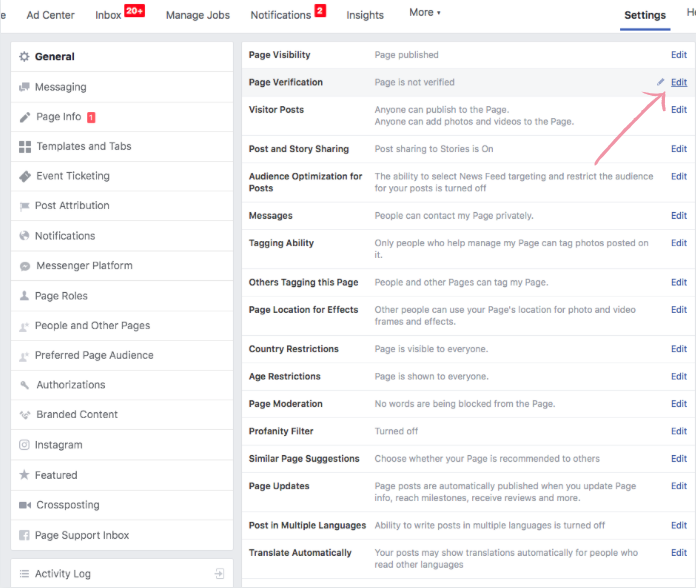Click the Messaging chat bubbles icon

point(24,87)
